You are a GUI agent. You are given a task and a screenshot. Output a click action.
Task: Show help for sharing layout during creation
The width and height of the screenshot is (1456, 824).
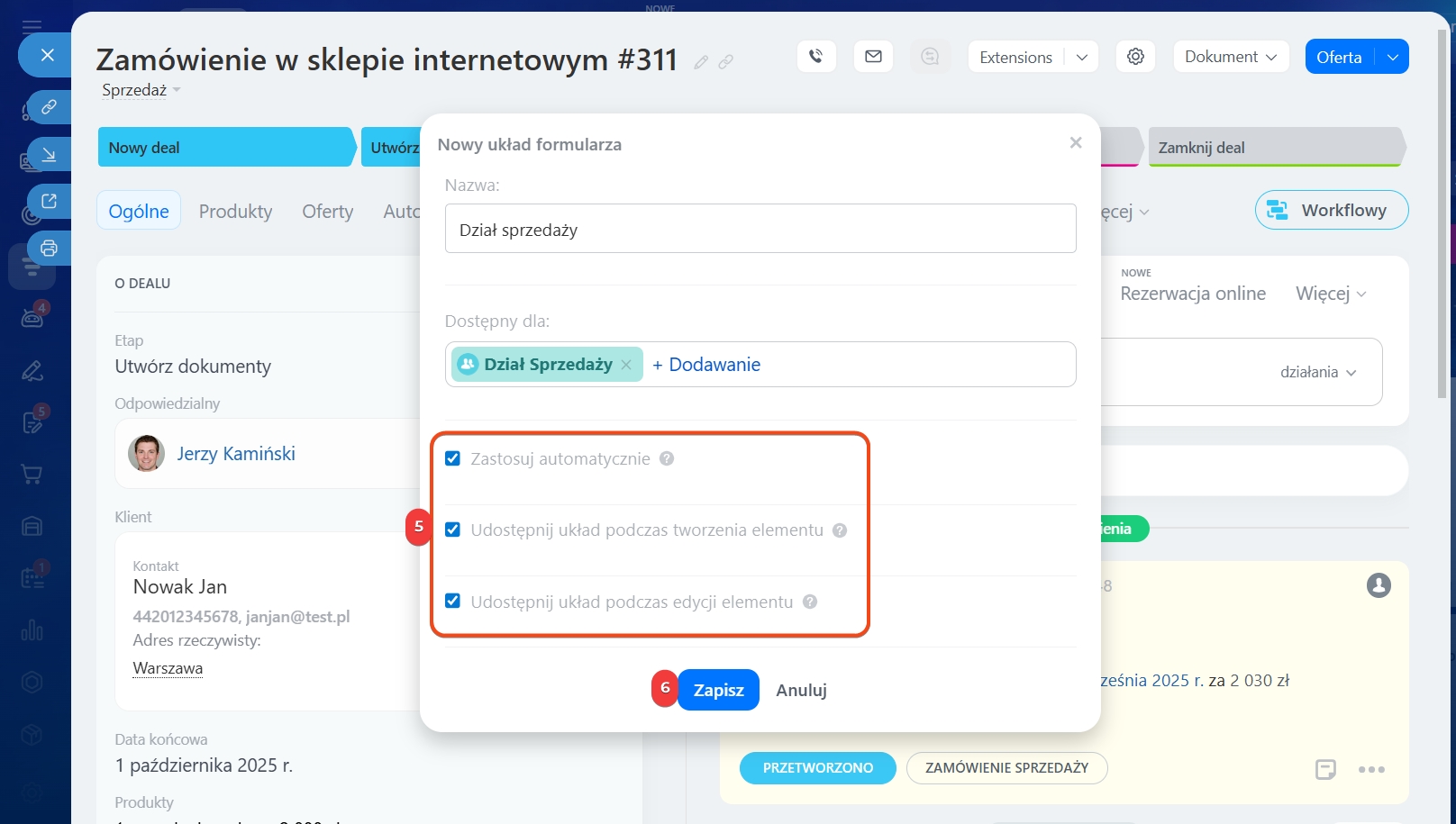tap(840, 530)
